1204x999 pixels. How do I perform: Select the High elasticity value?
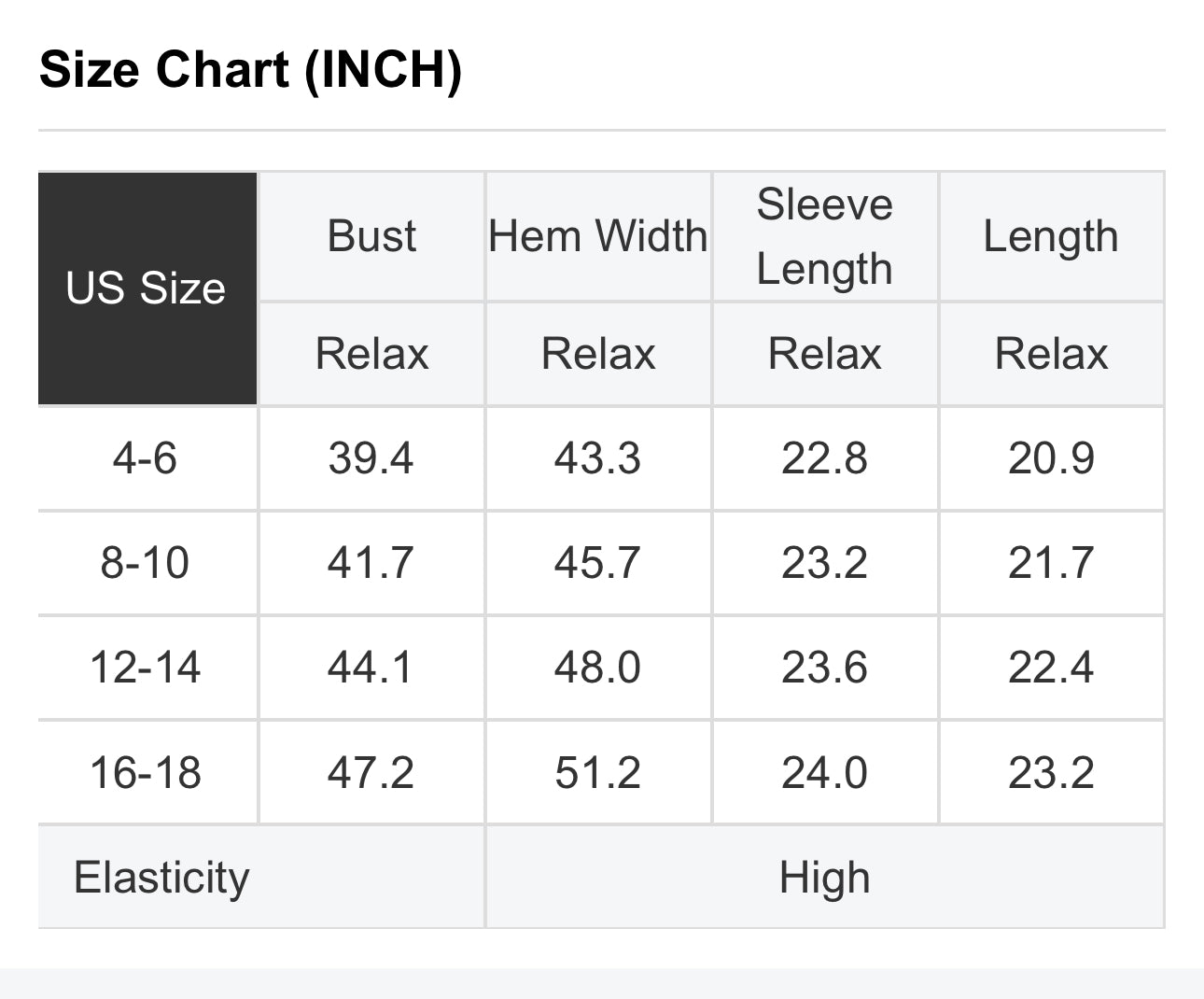824,878
